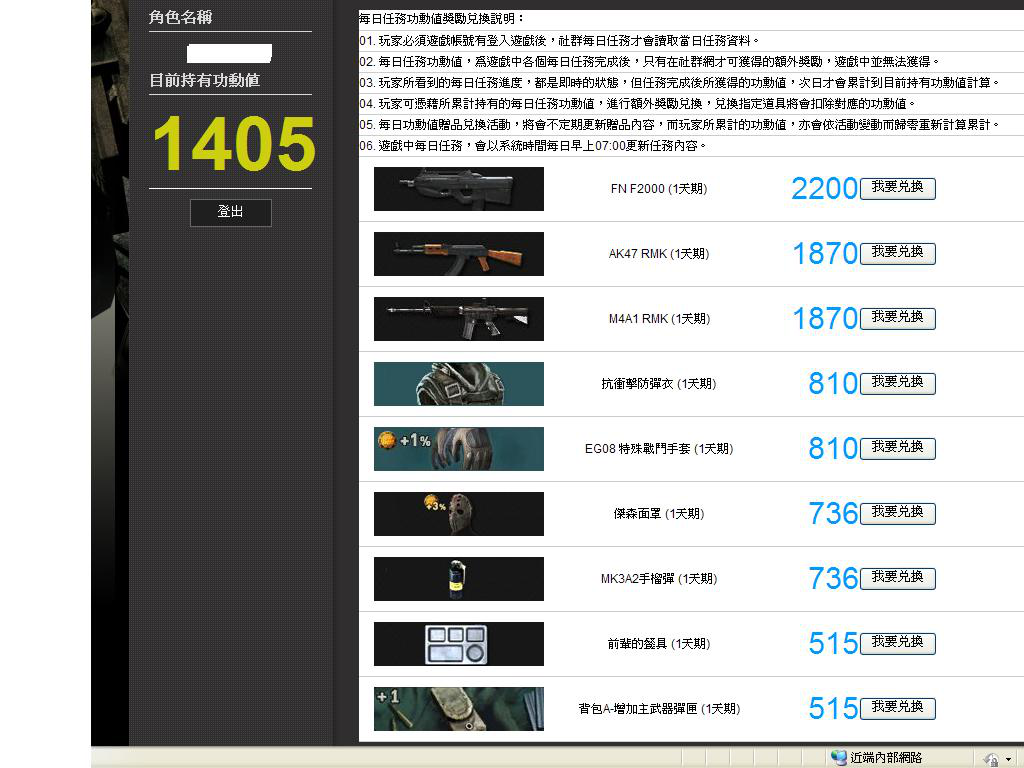Click the EG08 特殊戰鬥手套 gloves thumbnail
The height and width of the screenshot is (768, 1024).
tap(458, 449)
